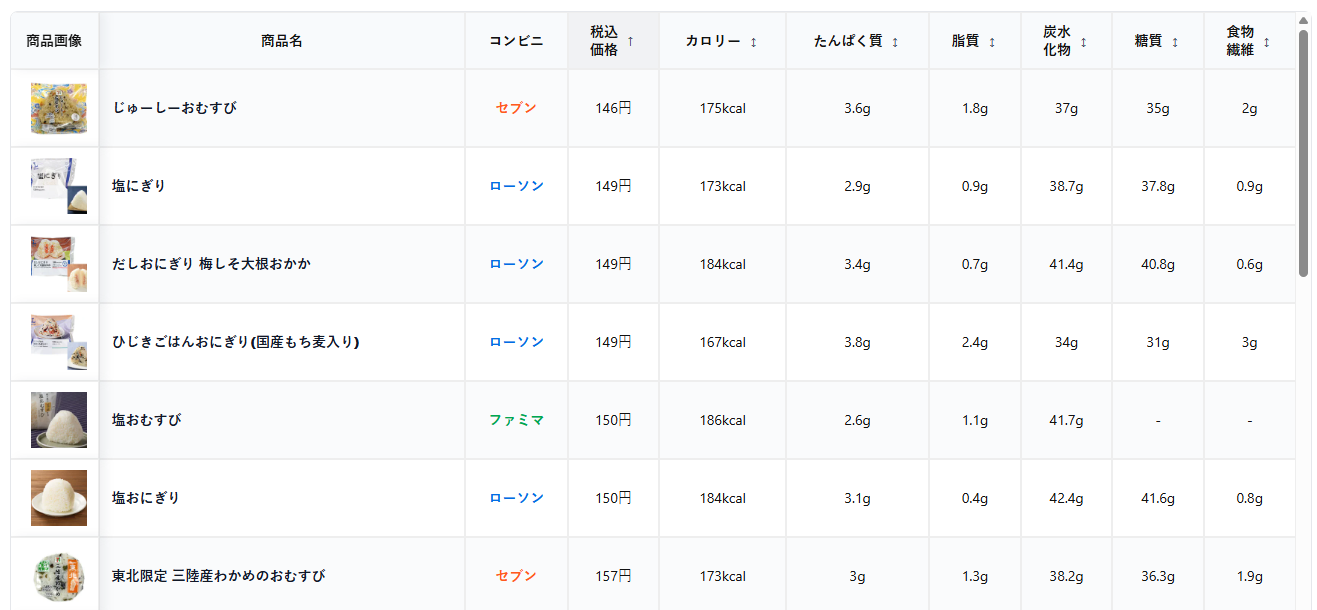This screenshot has height=610, width=1317.
Task: Click 186kcal calorie cell
Action: pyautogui.click(x=722, y=420)
